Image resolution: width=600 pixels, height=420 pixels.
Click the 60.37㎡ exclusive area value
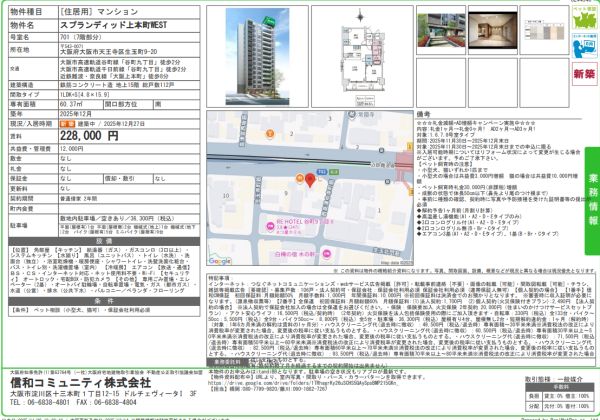pyautogui.click(x=71, y=104)
